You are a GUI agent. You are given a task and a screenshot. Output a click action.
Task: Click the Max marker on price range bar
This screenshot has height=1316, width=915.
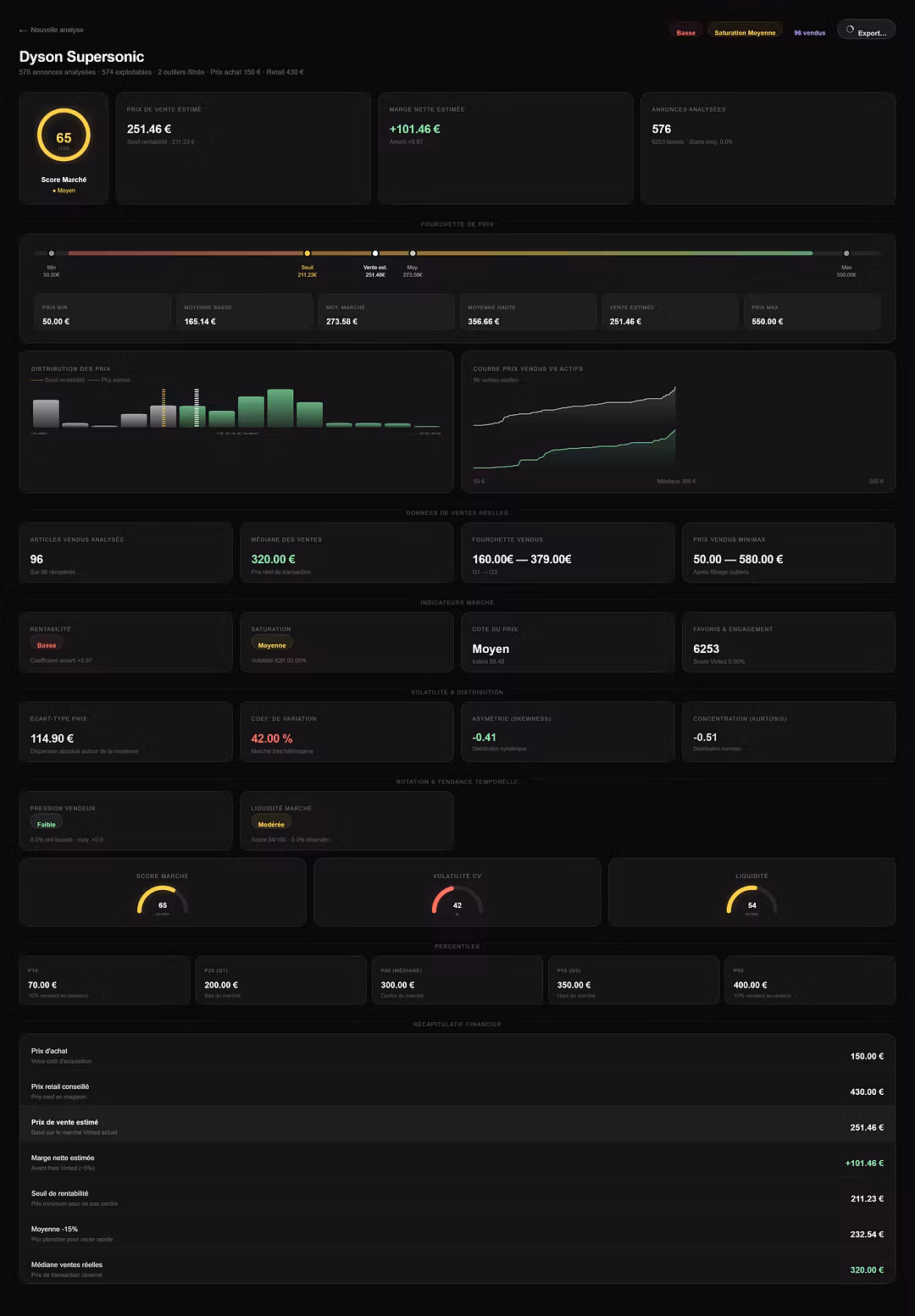tap(846, 253)
